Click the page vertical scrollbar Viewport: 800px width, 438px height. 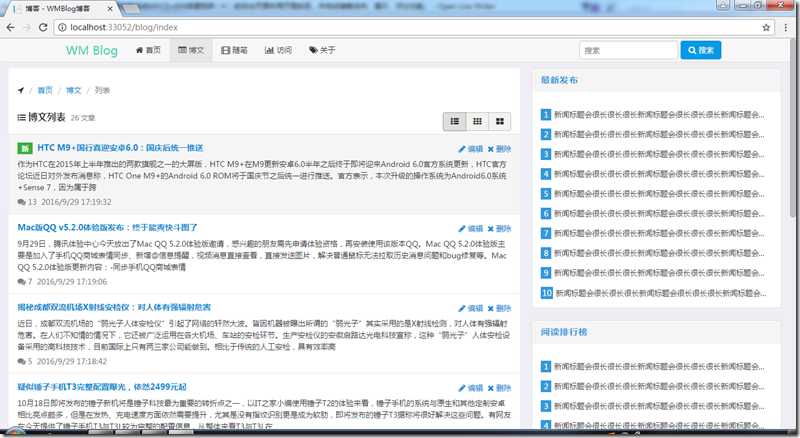tap(794, 128)
